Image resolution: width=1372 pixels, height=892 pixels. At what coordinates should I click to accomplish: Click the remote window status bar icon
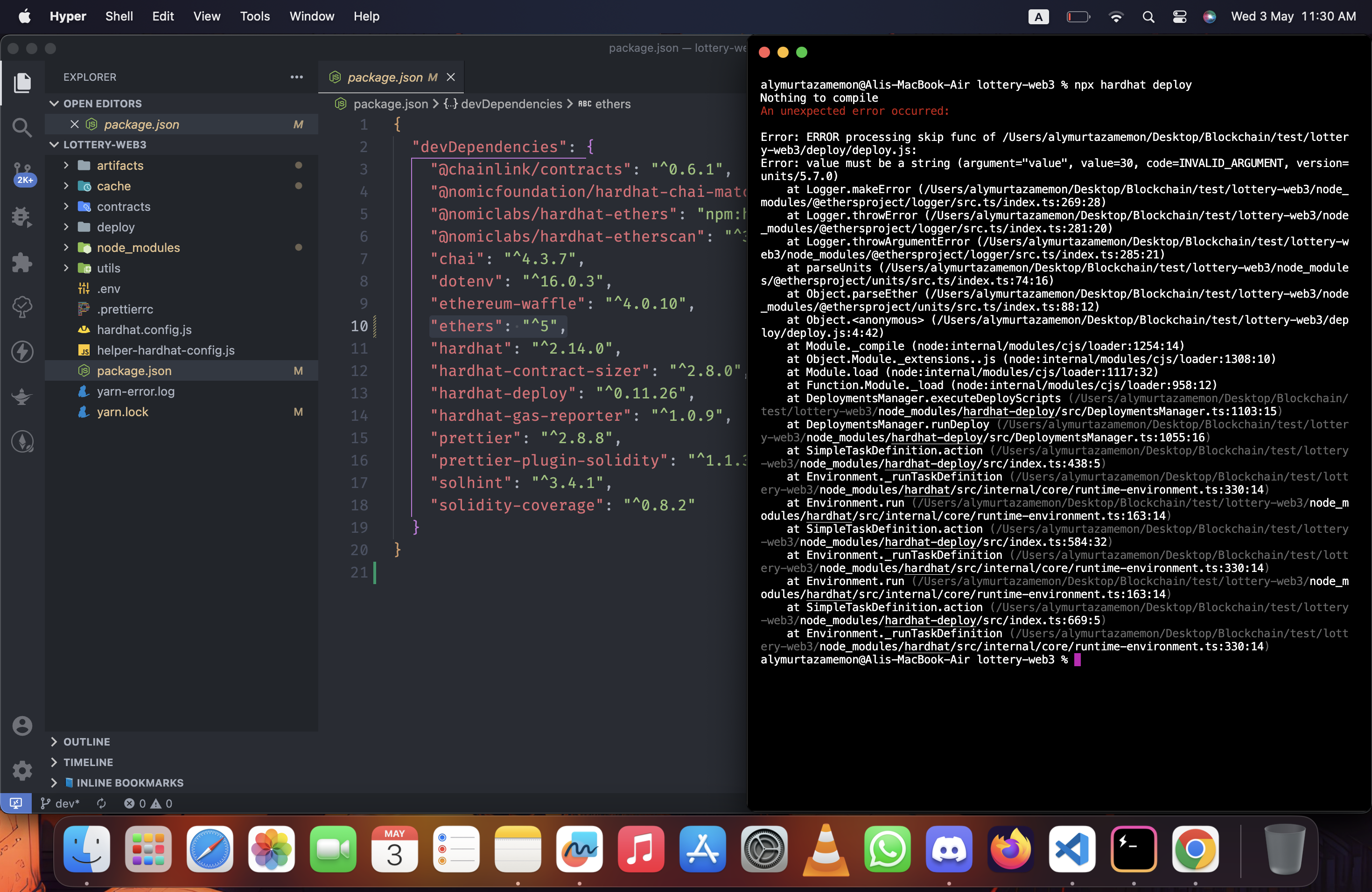tap(16, 803)
